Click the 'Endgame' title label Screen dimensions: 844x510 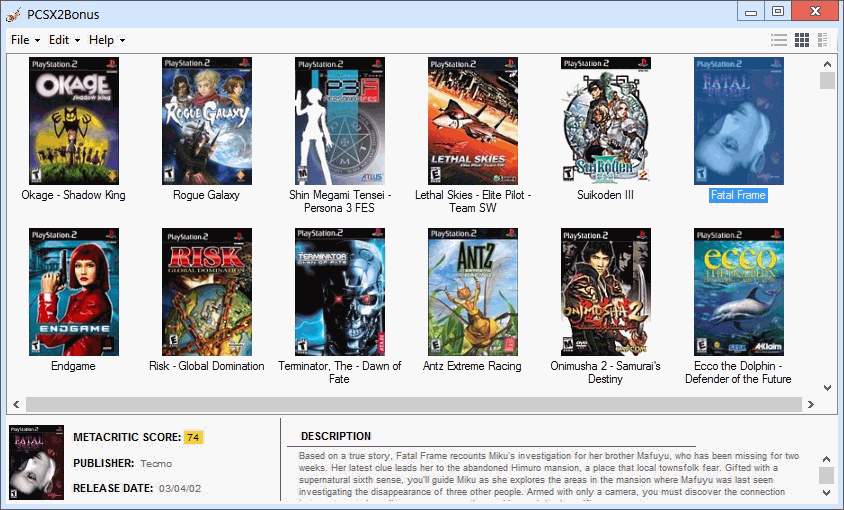click(73, 366)
